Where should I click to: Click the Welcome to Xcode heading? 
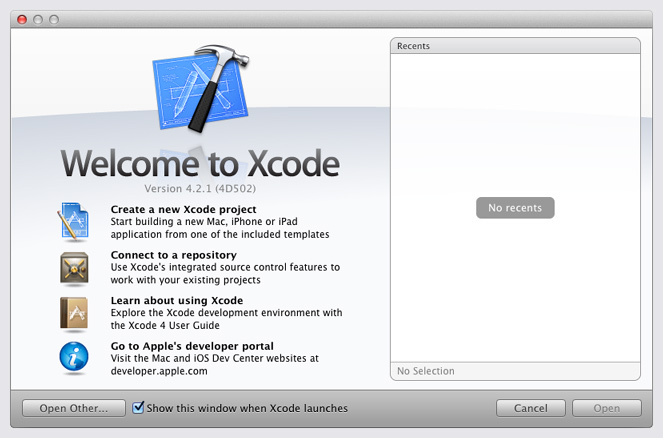tap(200, 163)
